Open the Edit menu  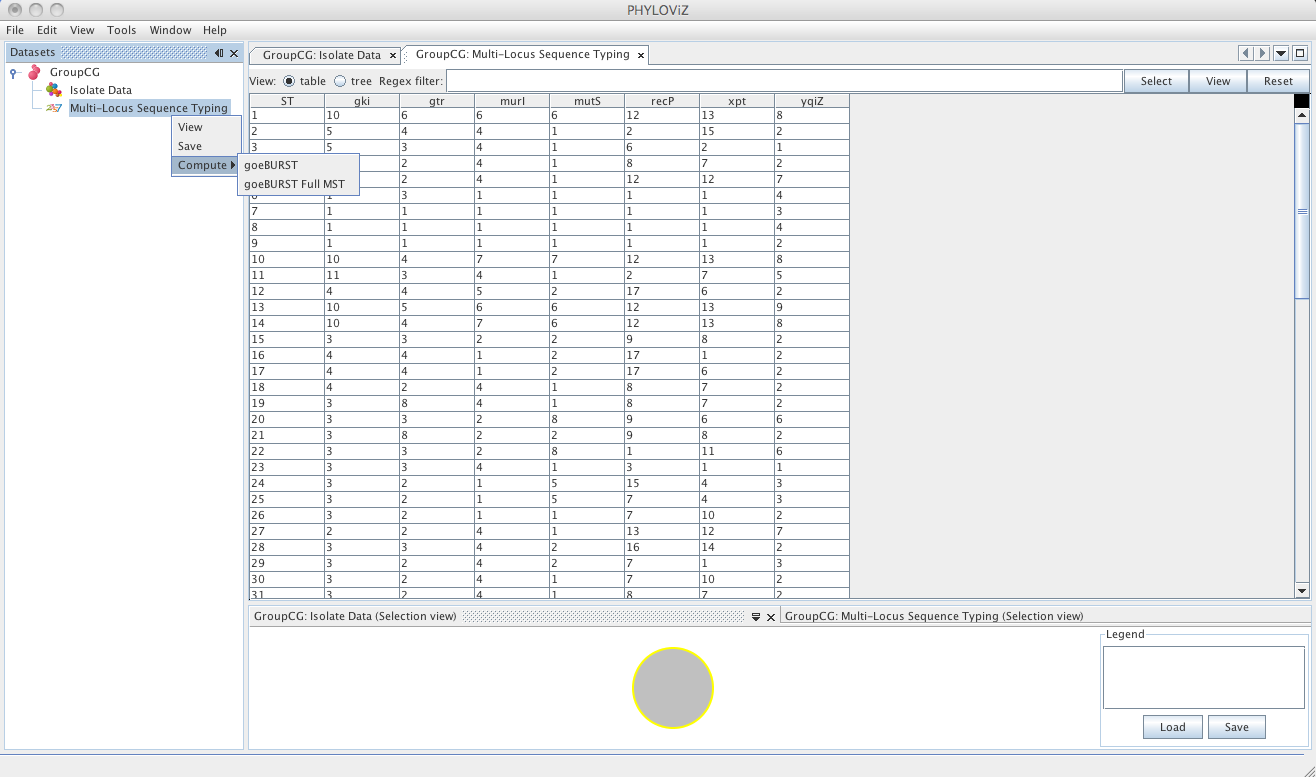coord(47,30)
